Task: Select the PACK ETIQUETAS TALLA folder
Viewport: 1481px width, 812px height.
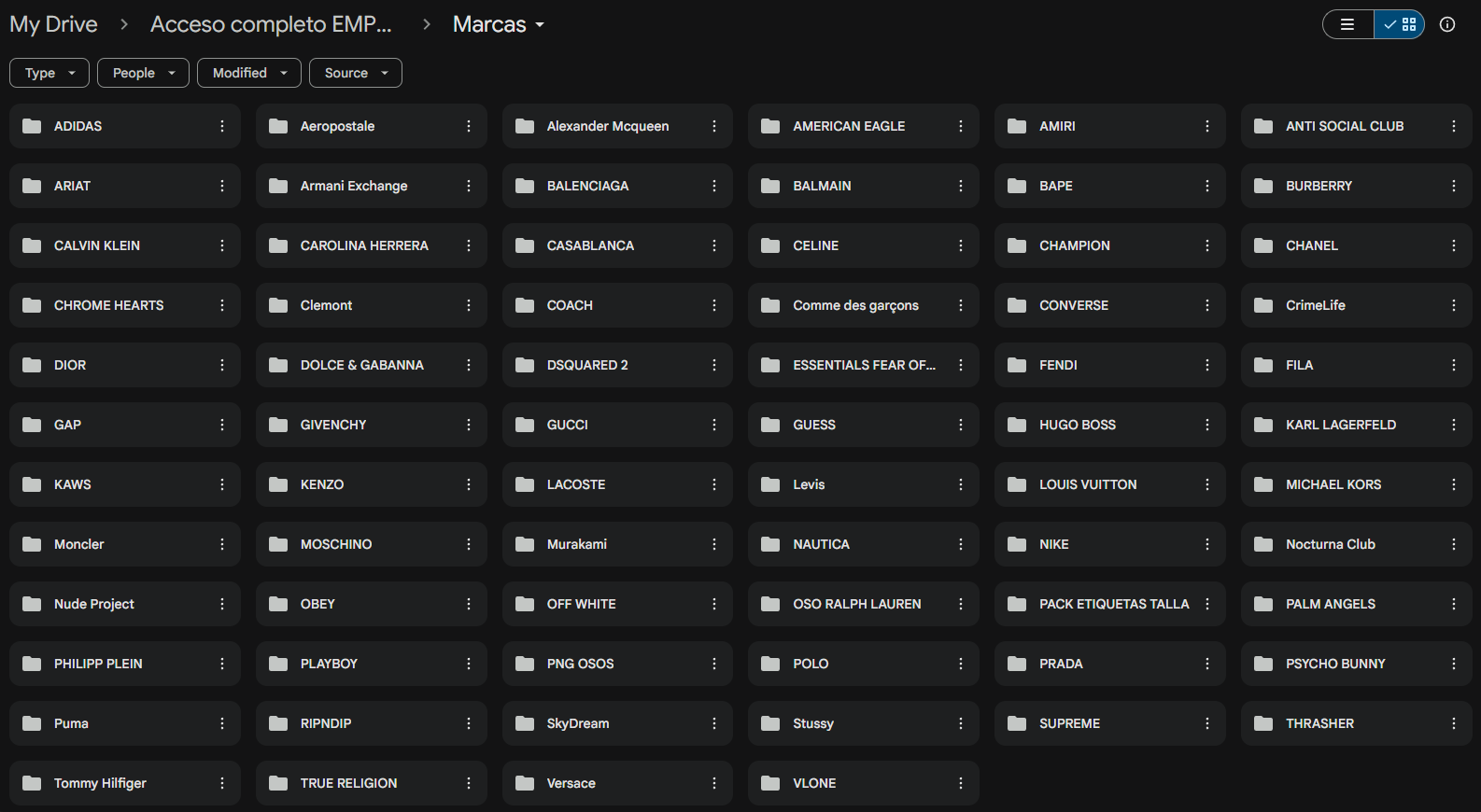Action: point(1110,604)
